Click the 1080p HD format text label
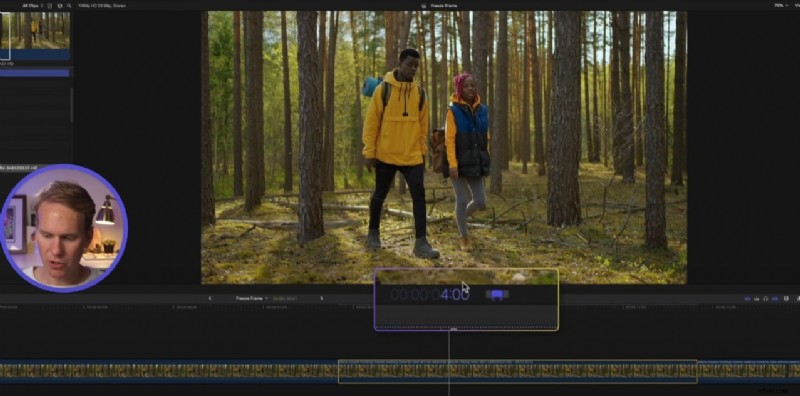 [x=101, y=6]
